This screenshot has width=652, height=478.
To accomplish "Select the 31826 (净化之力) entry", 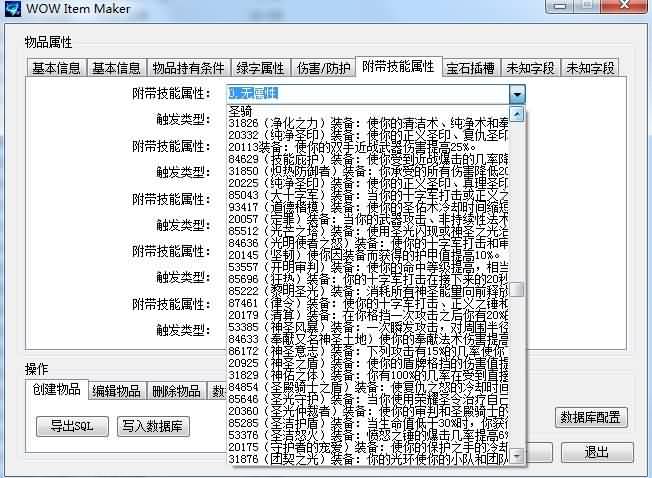I will coord(368,123).
